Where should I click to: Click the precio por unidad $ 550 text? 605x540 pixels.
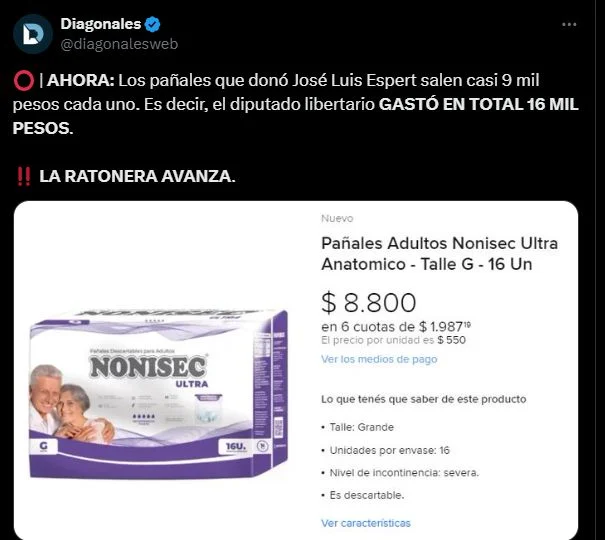(394, 340)
